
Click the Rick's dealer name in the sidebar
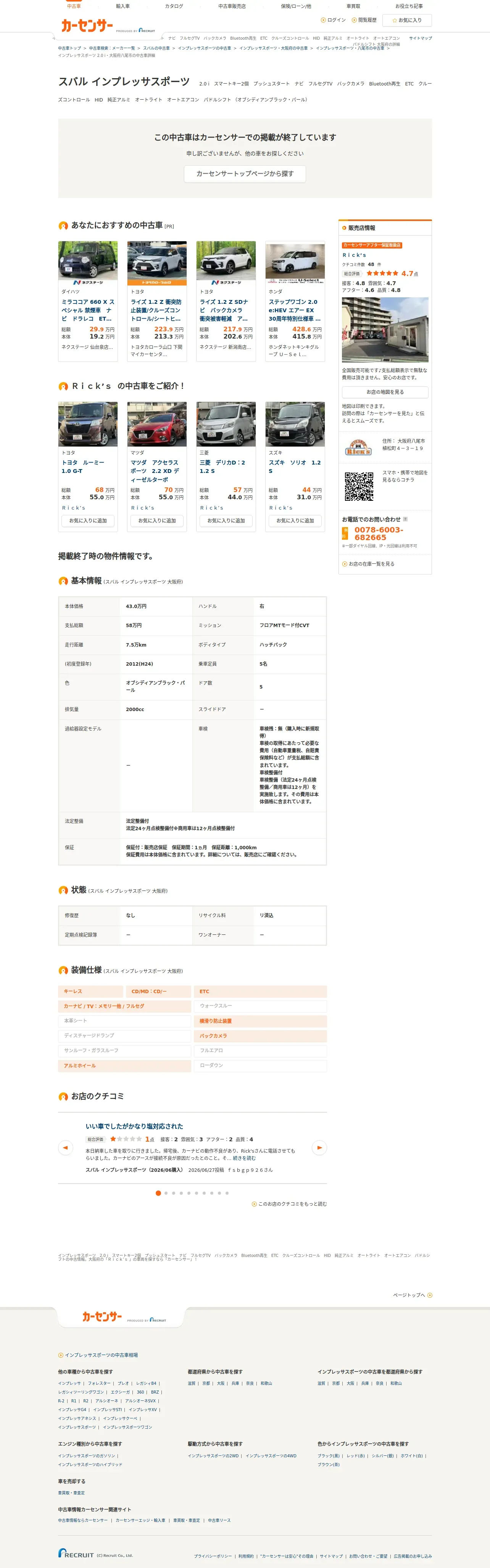pyautogui.click(x=354, y=255)
